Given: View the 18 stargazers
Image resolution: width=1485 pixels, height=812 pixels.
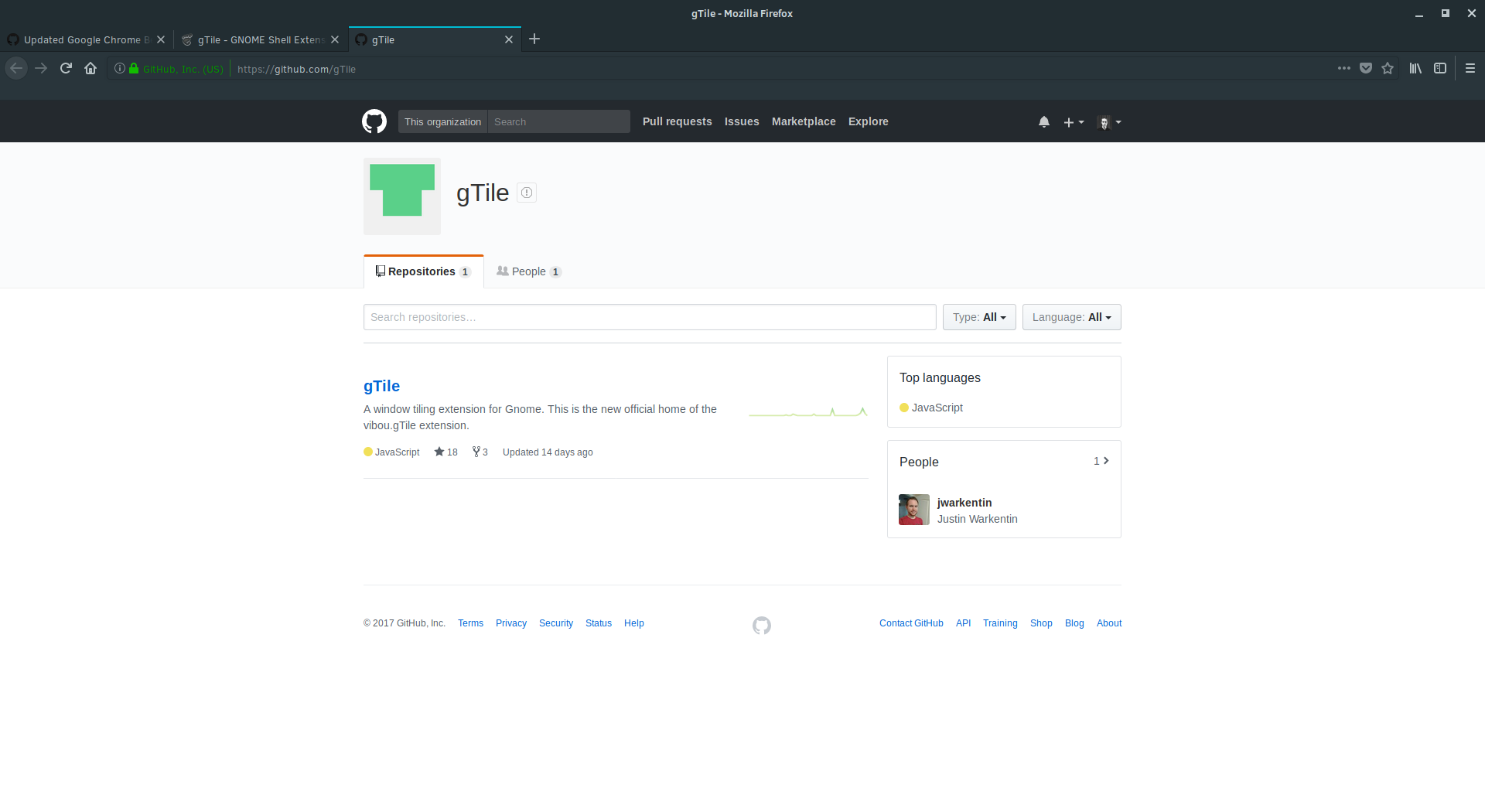Looking at the screenshot, I should [x=445, y=452].
